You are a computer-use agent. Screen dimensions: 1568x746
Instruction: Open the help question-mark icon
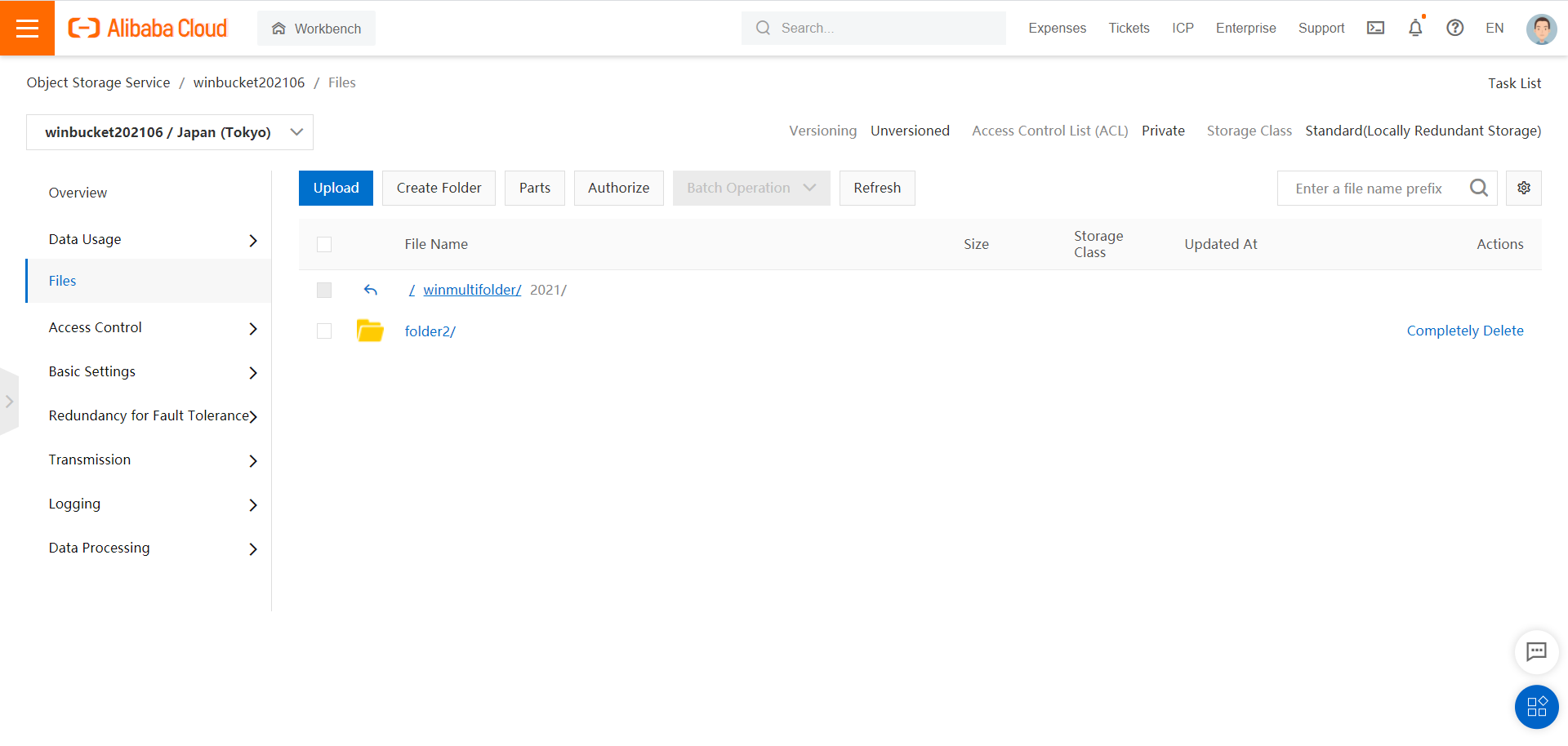click(x=1454, y=28)
